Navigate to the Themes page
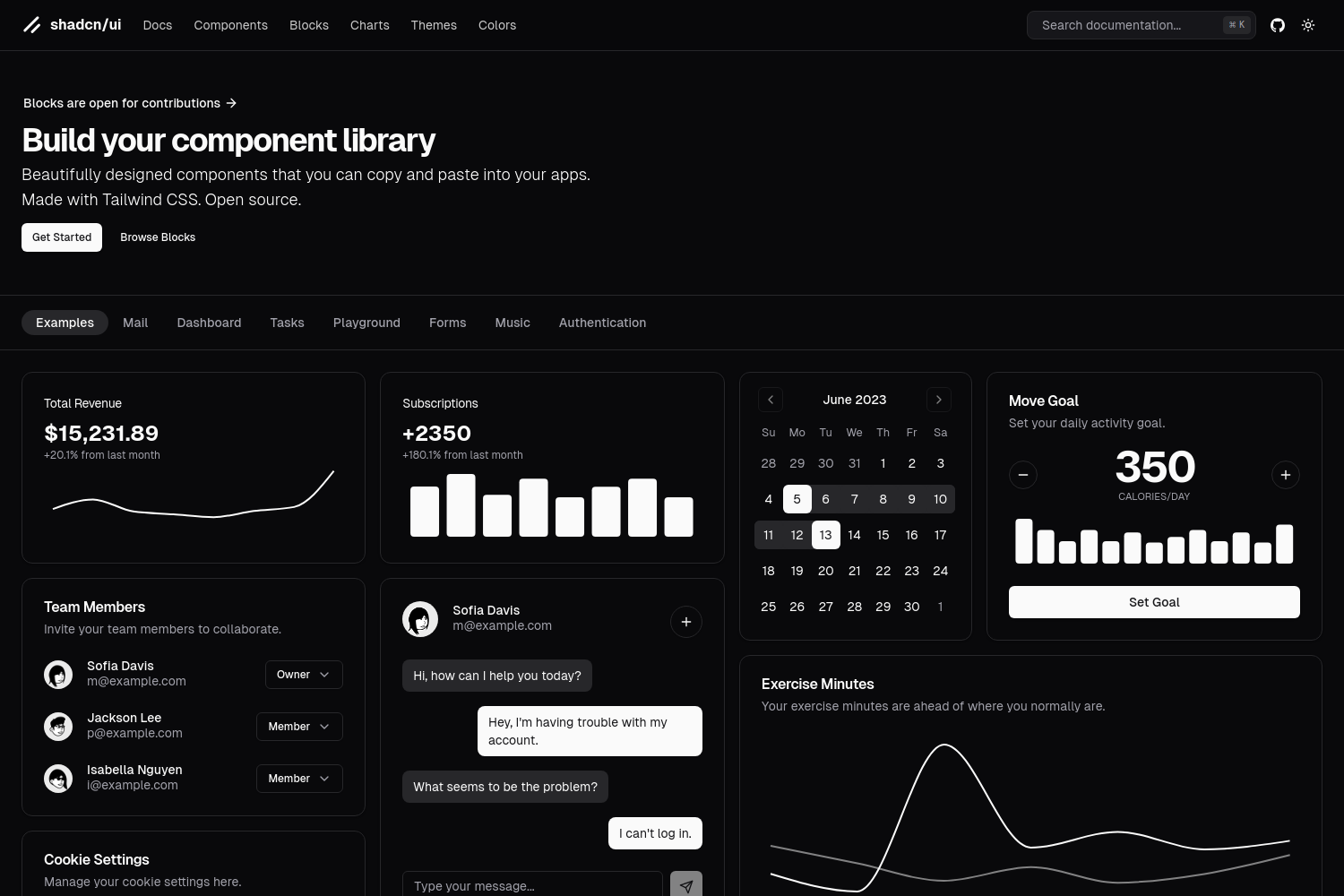The height and width of the screenshot is (896, 1344). click(x=434, y=25)
